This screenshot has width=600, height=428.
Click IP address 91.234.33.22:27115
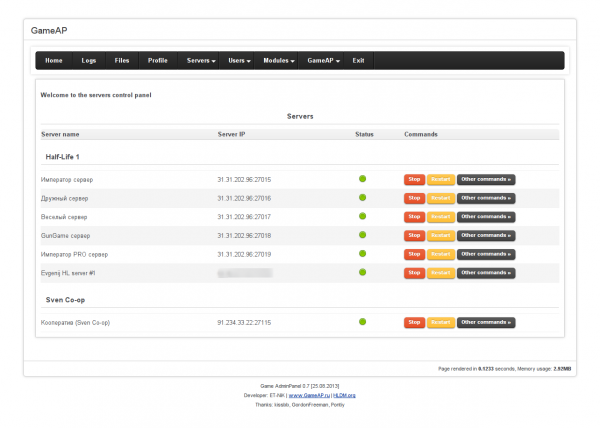[x=244, y=323]
